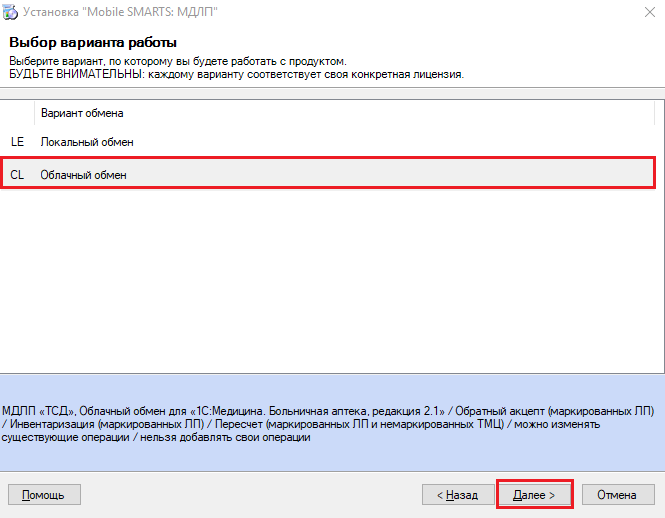Click the LE code cell
This screenshot has width=665, height=518.
(x=17, y=142)
